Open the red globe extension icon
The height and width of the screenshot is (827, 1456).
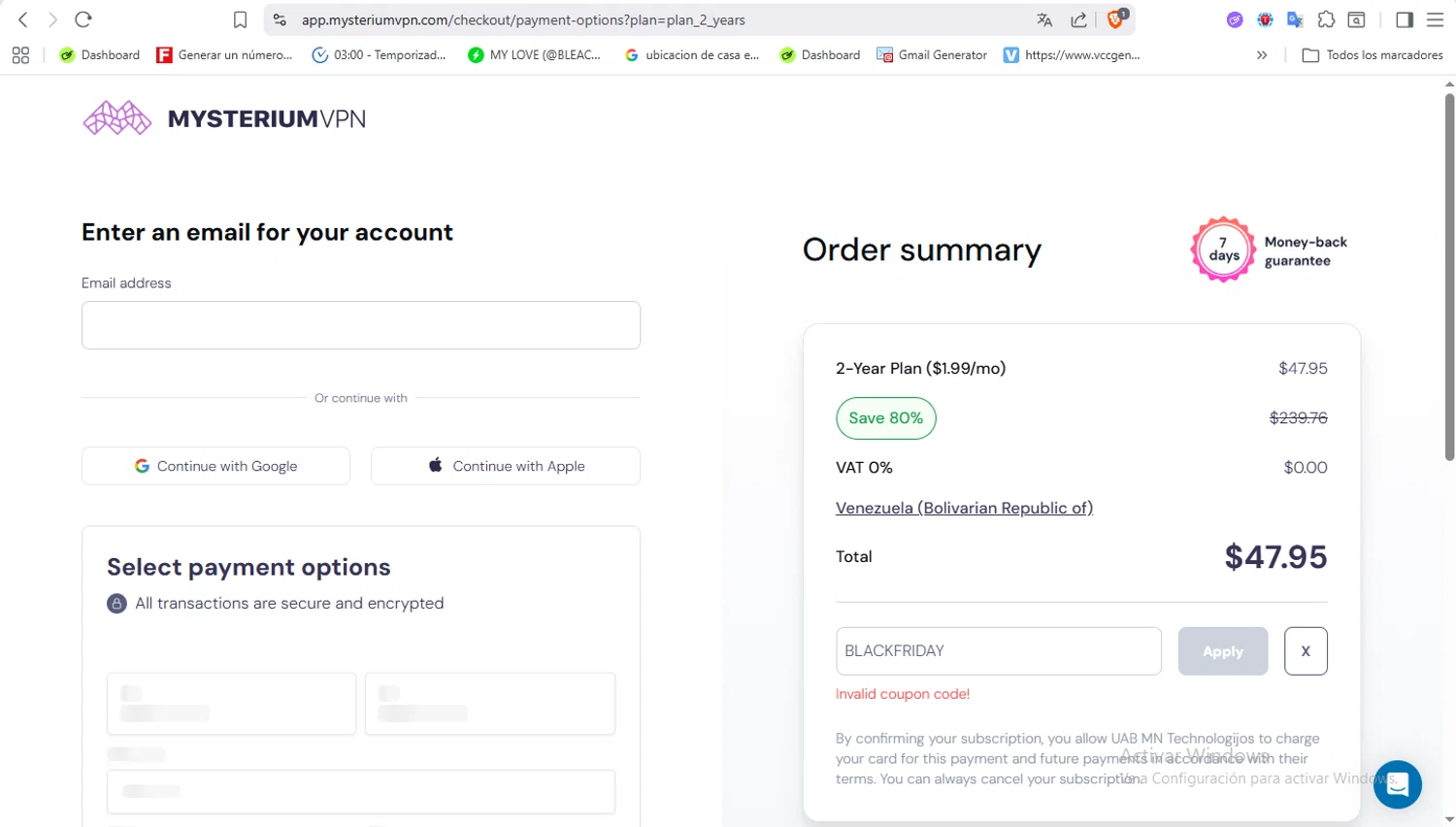pos(1265,19)
